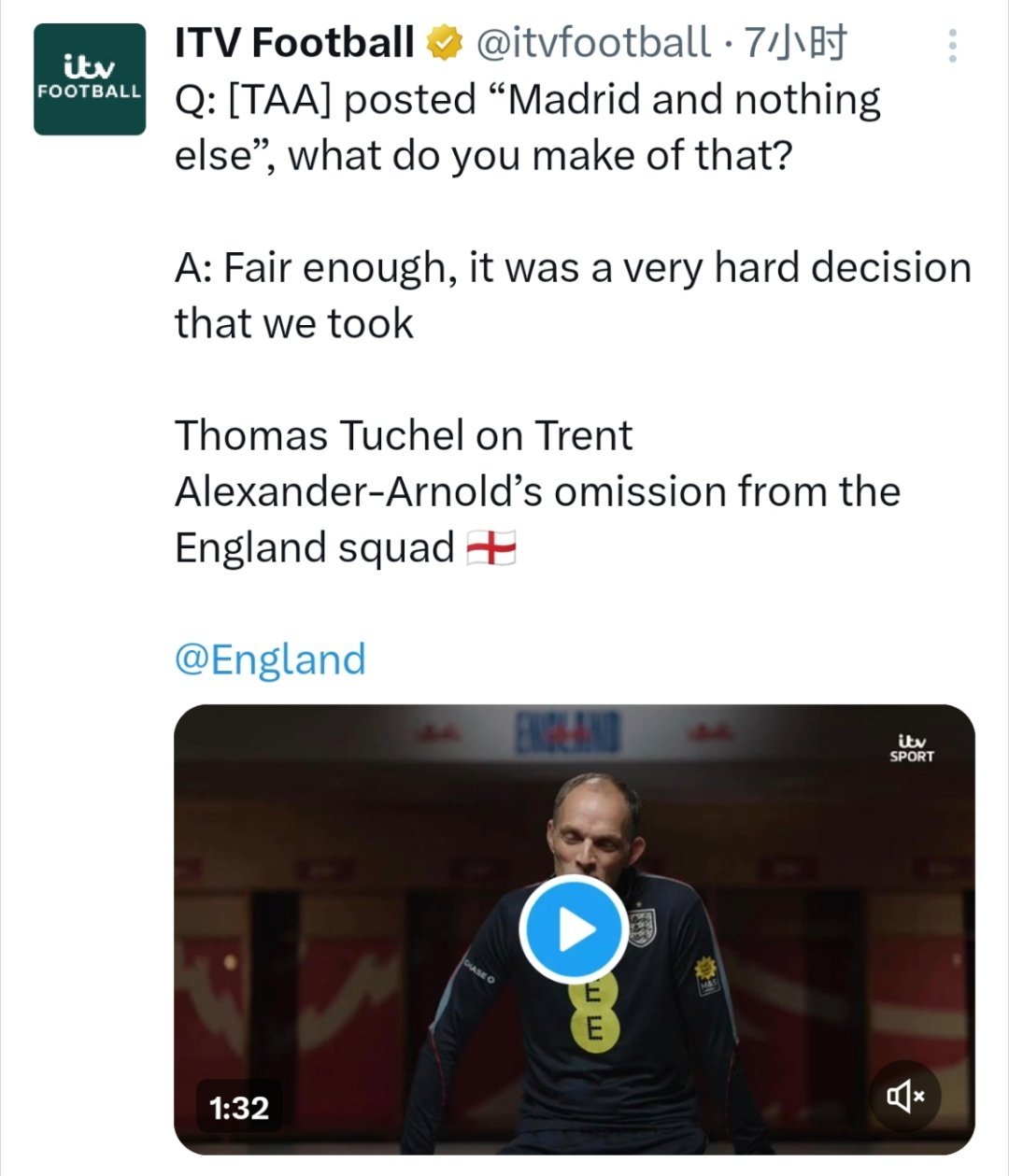Click the 7小时 post timestamp
This screenshot has width=1009, height=1176.
(x=795, y=43)
